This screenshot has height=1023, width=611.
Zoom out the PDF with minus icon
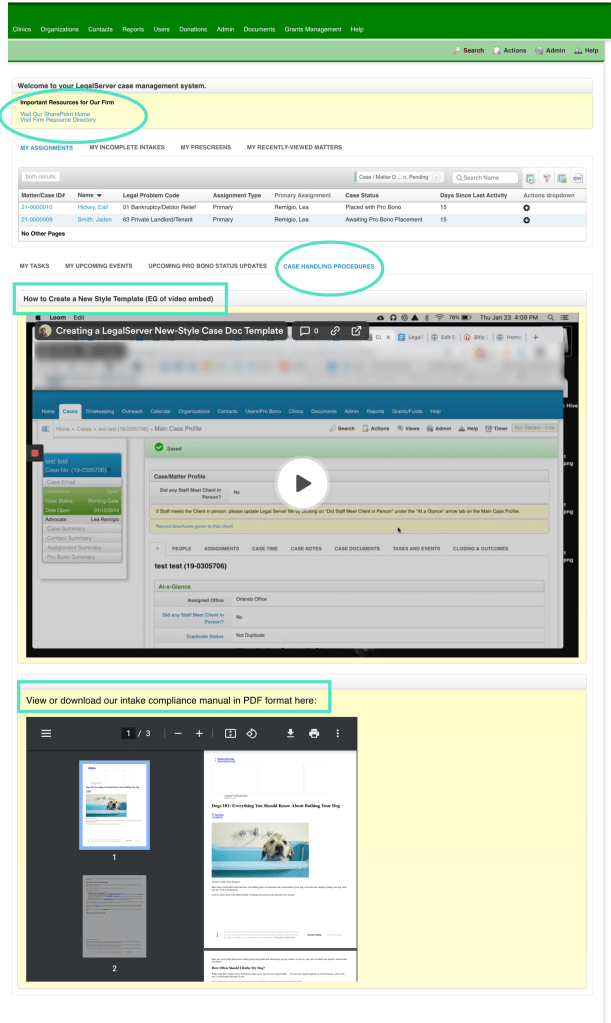tap(177, 733)
